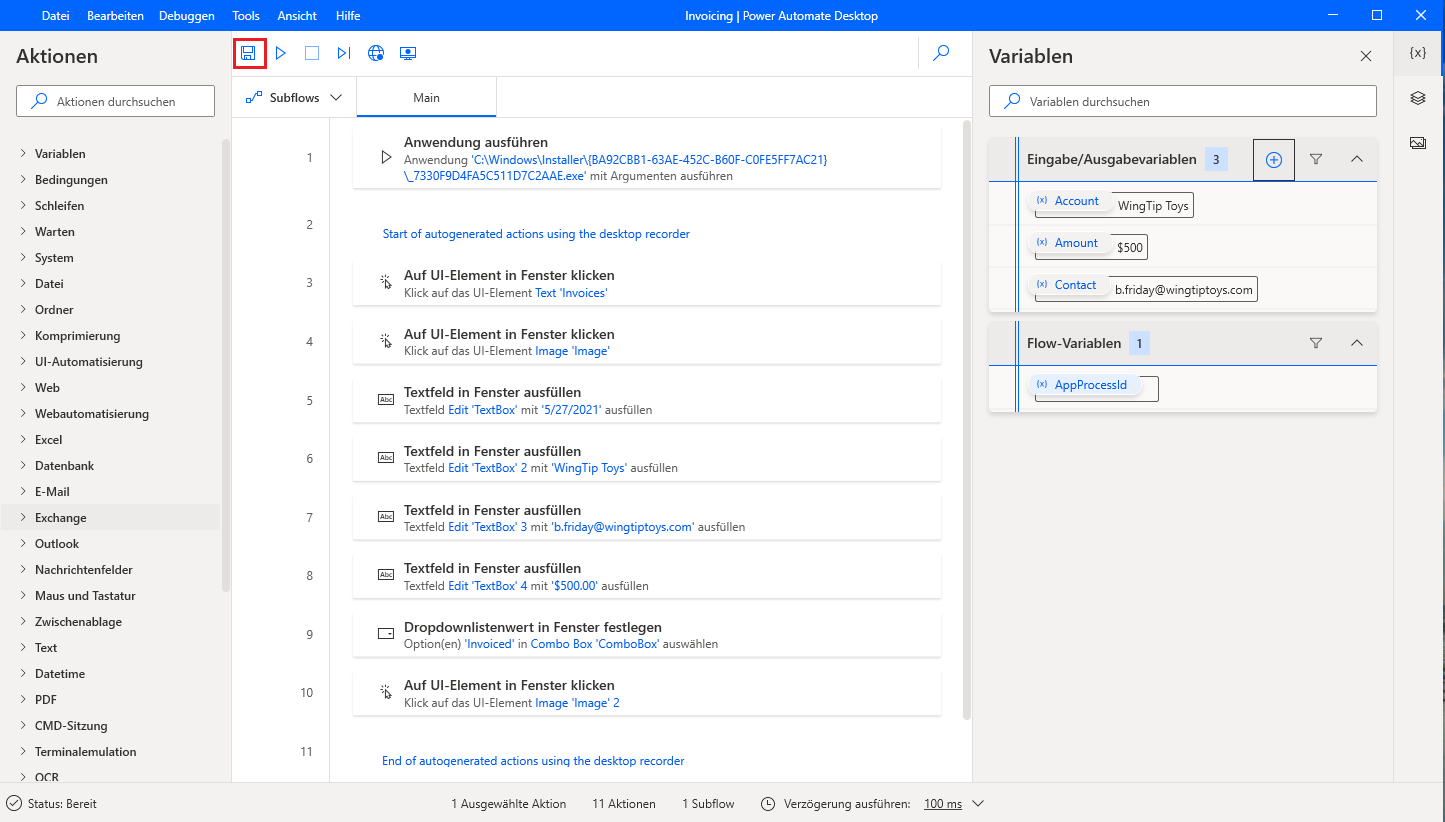Open the variables {x} pane icon
Viewport: 1445px width, 822px height.
1418,53
